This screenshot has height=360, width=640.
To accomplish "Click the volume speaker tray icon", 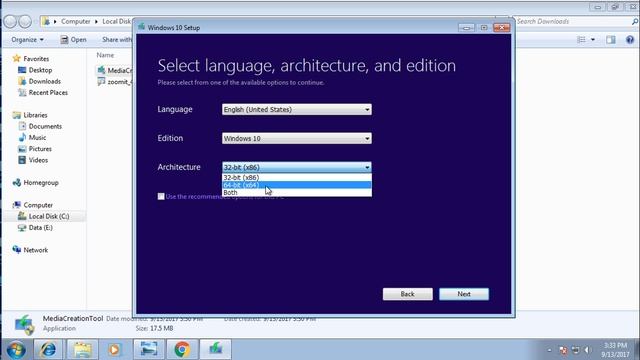I will point(587,350).
